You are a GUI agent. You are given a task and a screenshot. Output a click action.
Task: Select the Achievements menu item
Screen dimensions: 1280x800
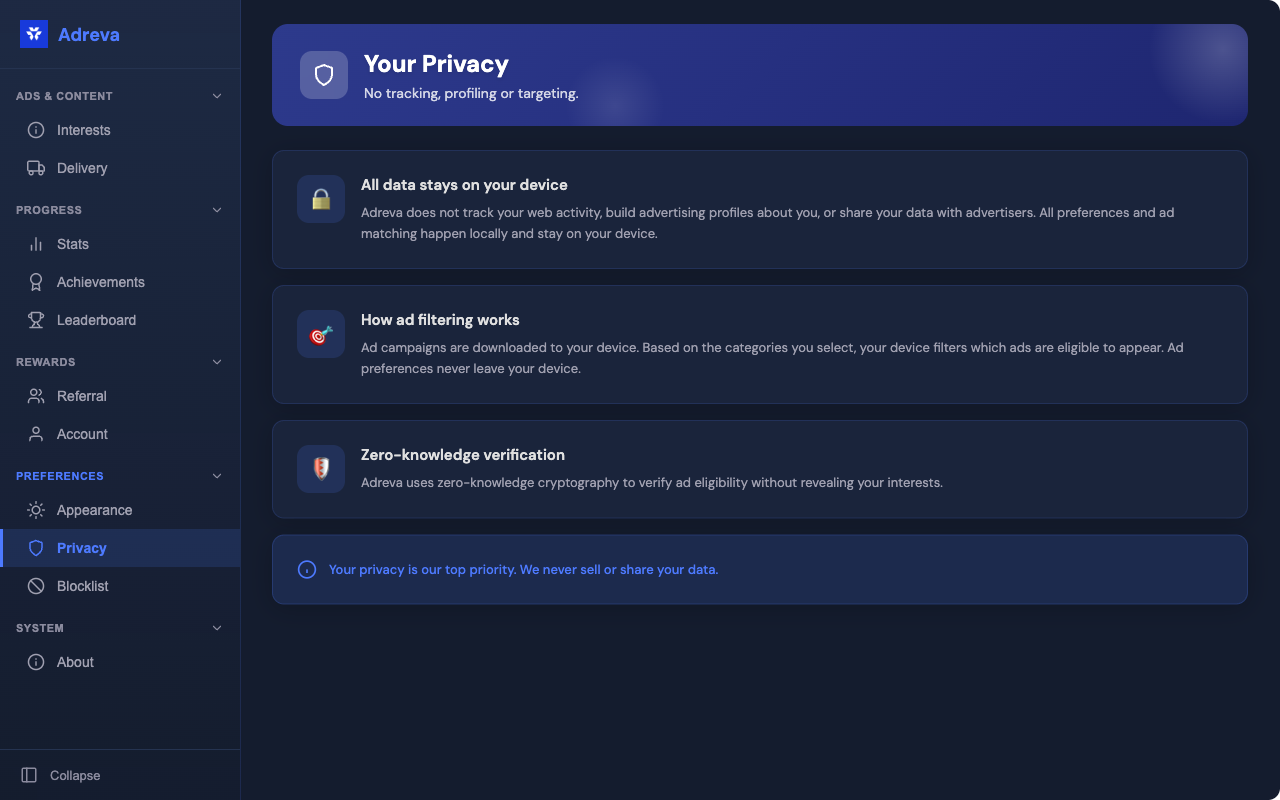point(101,282)
